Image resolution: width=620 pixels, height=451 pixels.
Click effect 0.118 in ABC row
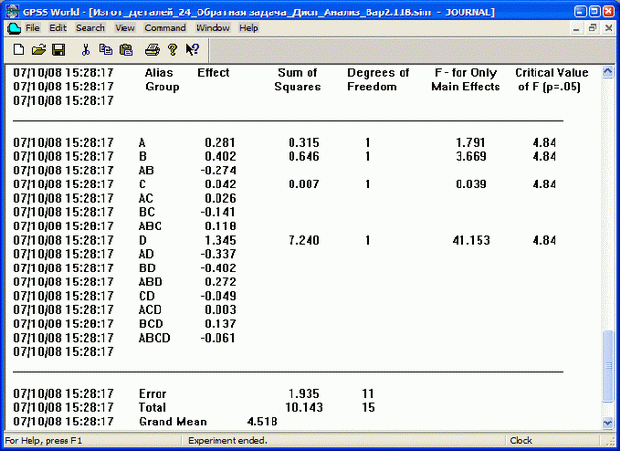coord(220,226)
